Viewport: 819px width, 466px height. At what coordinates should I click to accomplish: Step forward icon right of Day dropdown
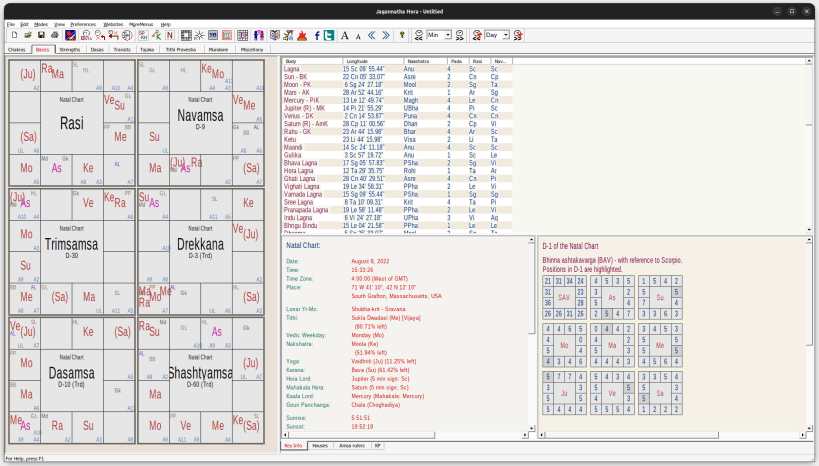coord(518,36)
